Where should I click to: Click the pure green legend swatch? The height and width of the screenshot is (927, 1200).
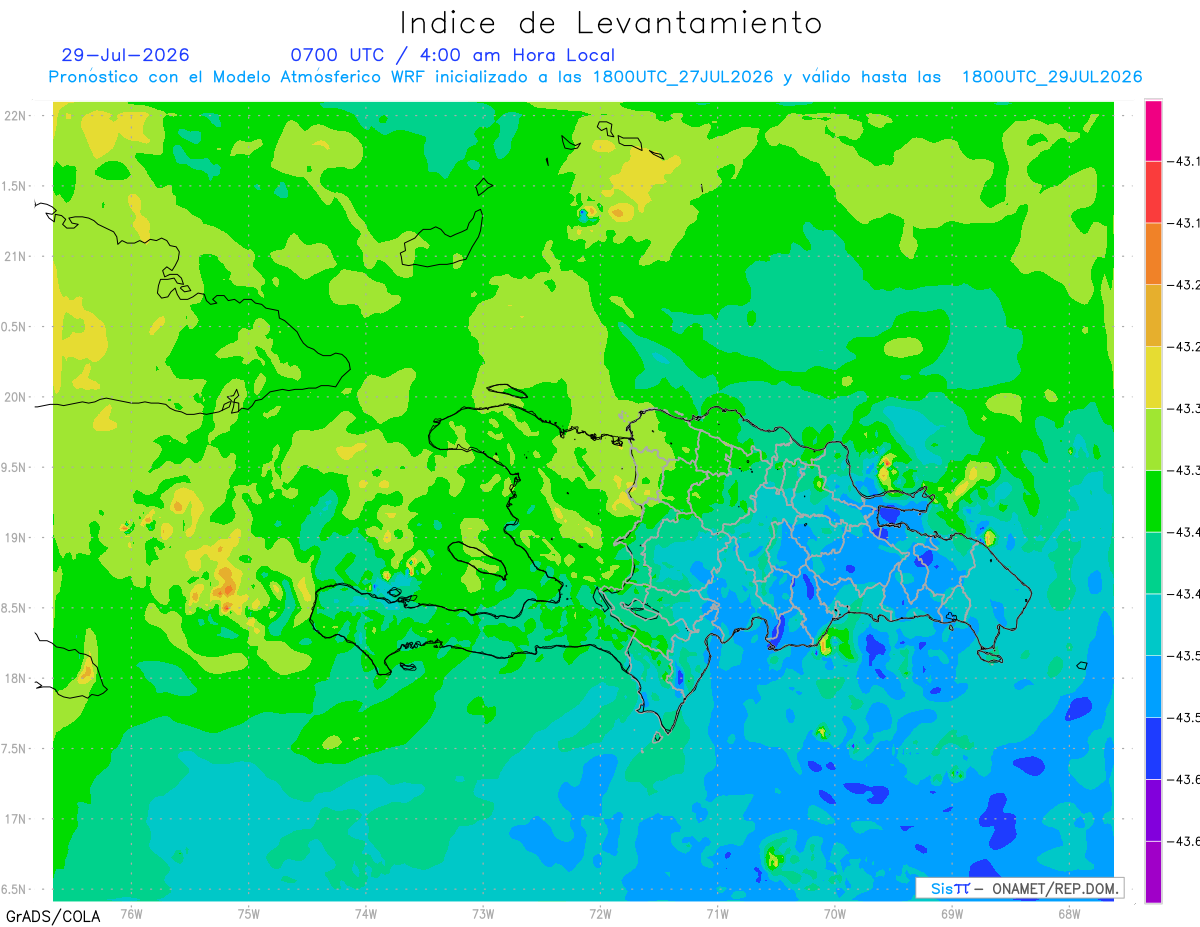tap(1153, 501)
